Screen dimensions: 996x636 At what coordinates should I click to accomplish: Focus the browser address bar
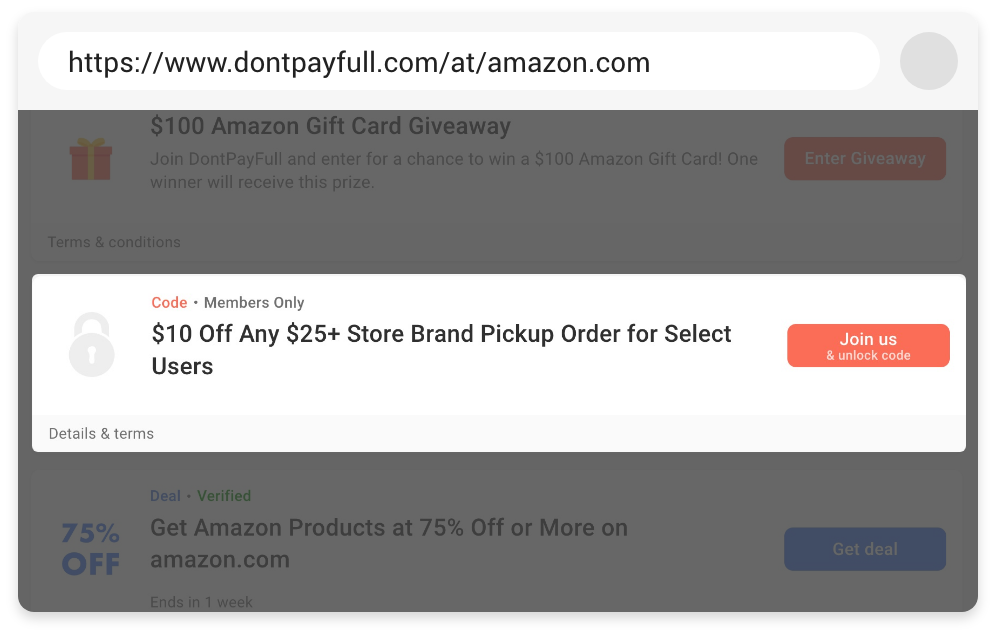(458, 62)
